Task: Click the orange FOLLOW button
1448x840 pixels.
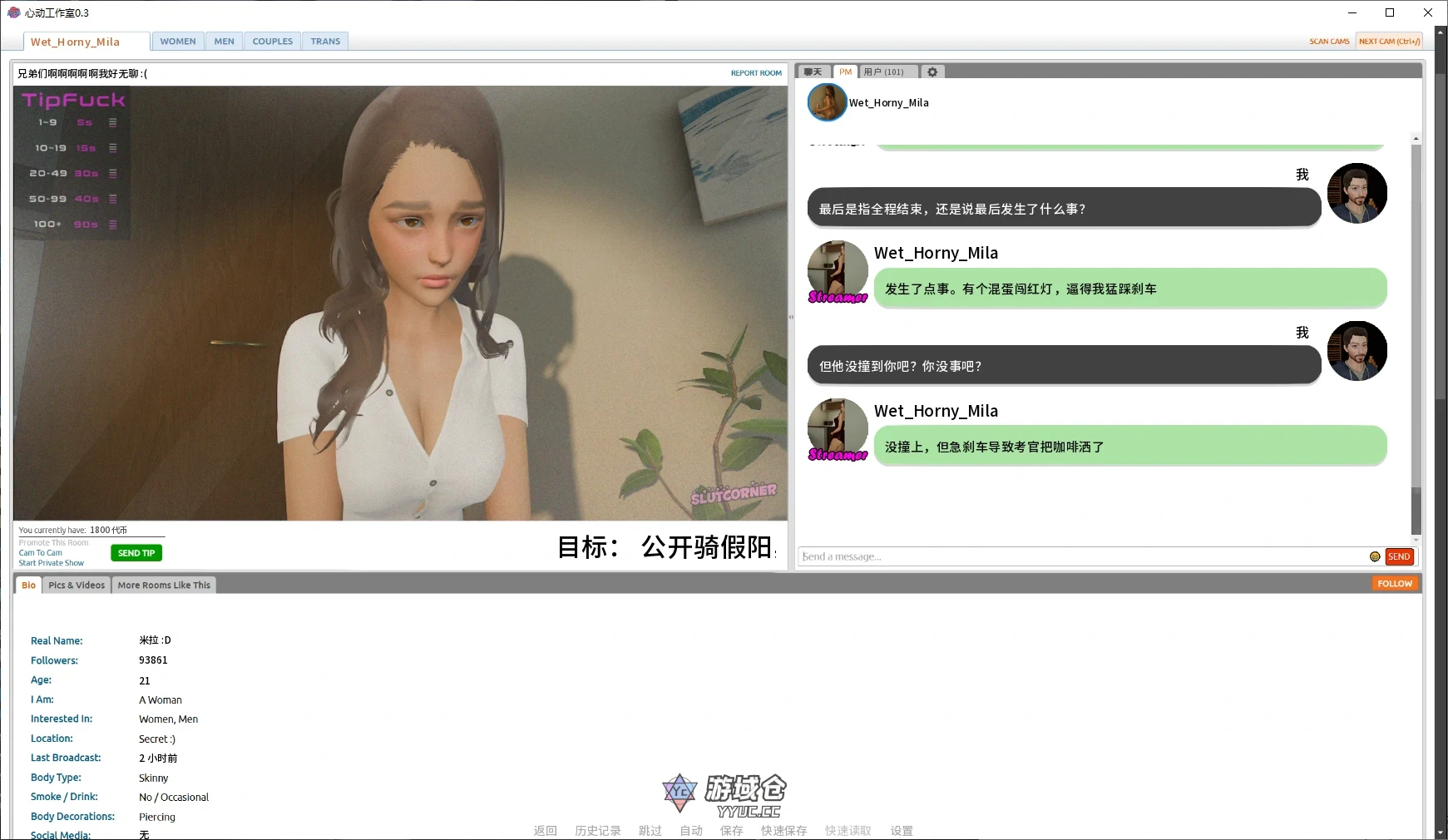Action: pos(1395,584)
